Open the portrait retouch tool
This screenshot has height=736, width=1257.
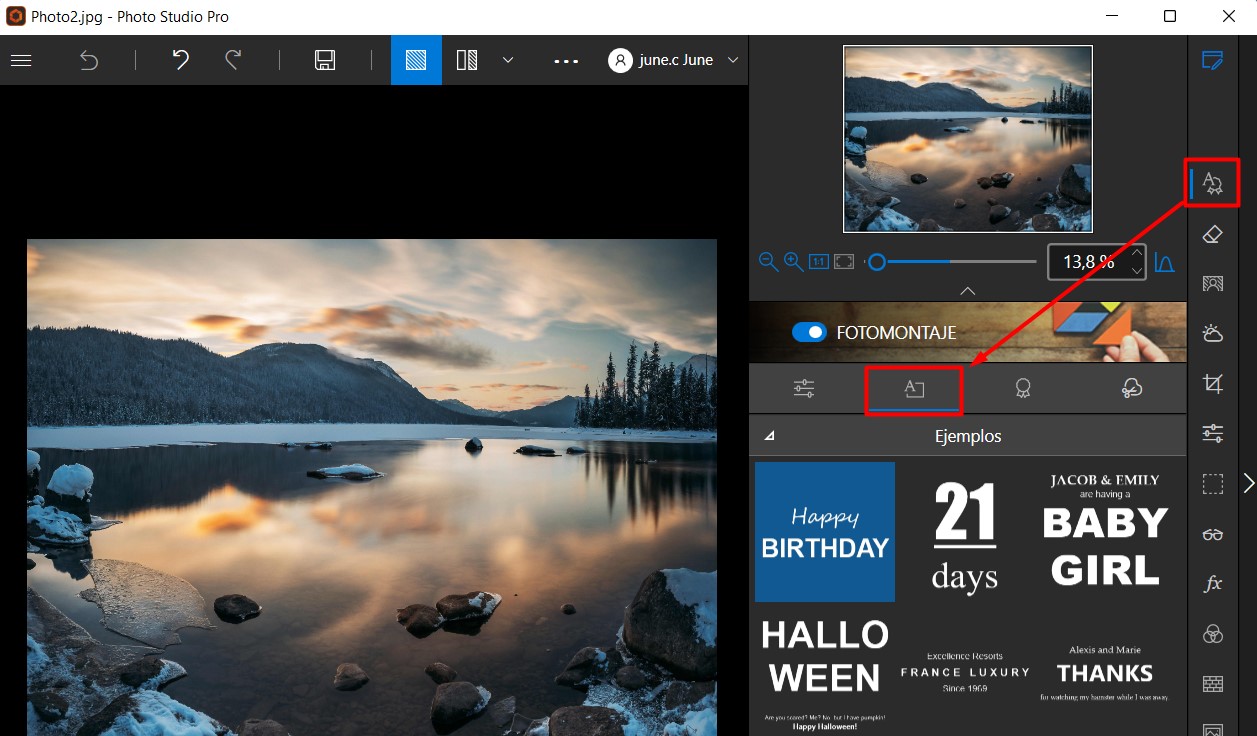tap(1212, 284)
